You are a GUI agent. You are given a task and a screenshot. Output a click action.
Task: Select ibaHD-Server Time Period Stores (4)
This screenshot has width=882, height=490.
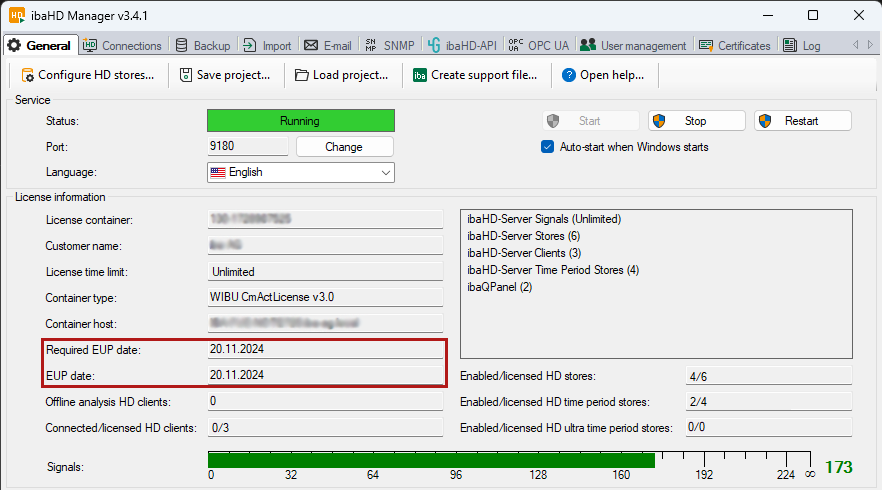point(553,270)
